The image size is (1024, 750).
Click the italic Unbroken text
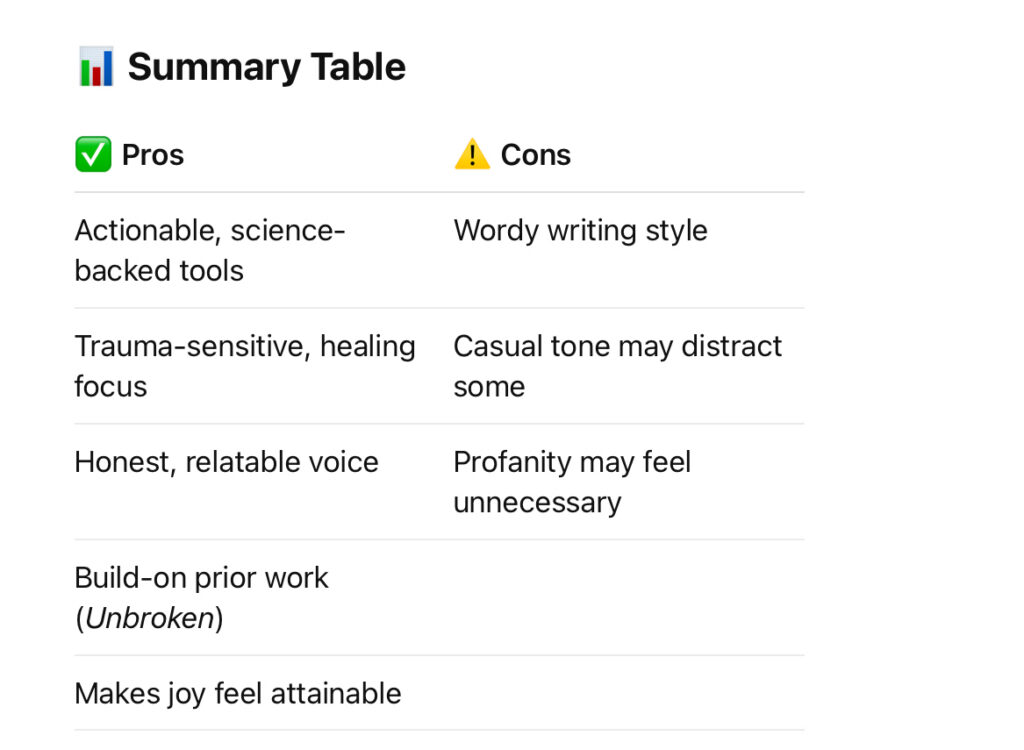point(150,618)
